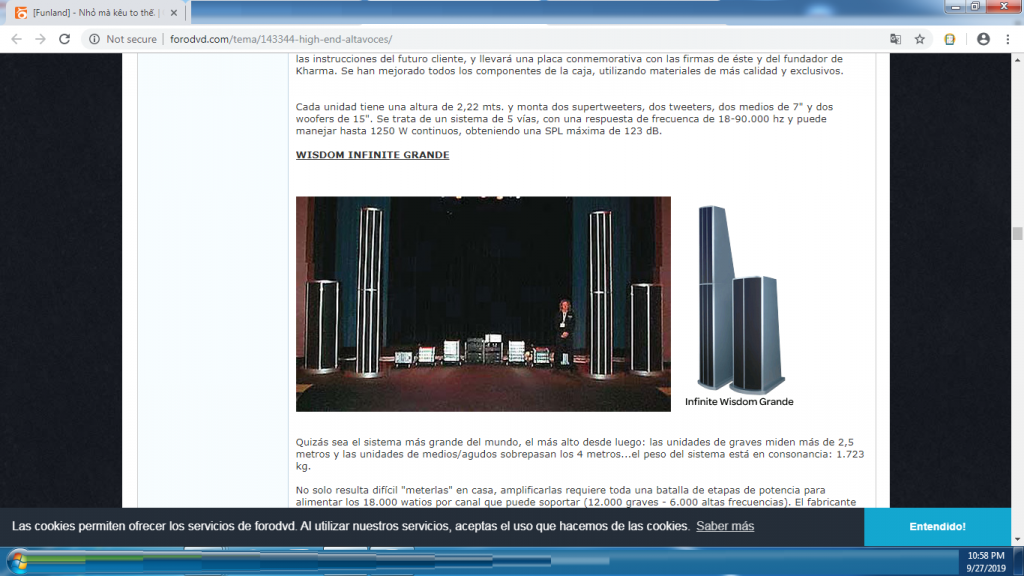Reload the forodvd page

coord(65,39)
